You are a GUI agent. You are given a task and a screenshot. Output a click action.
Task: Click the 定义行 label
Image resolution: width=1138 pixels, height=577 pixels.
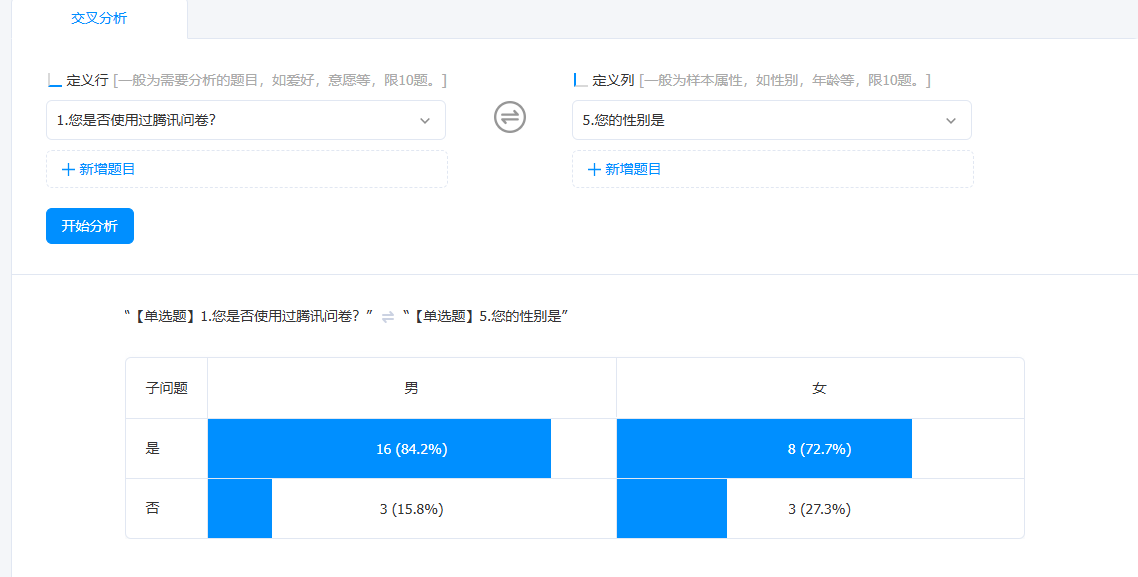87,81
